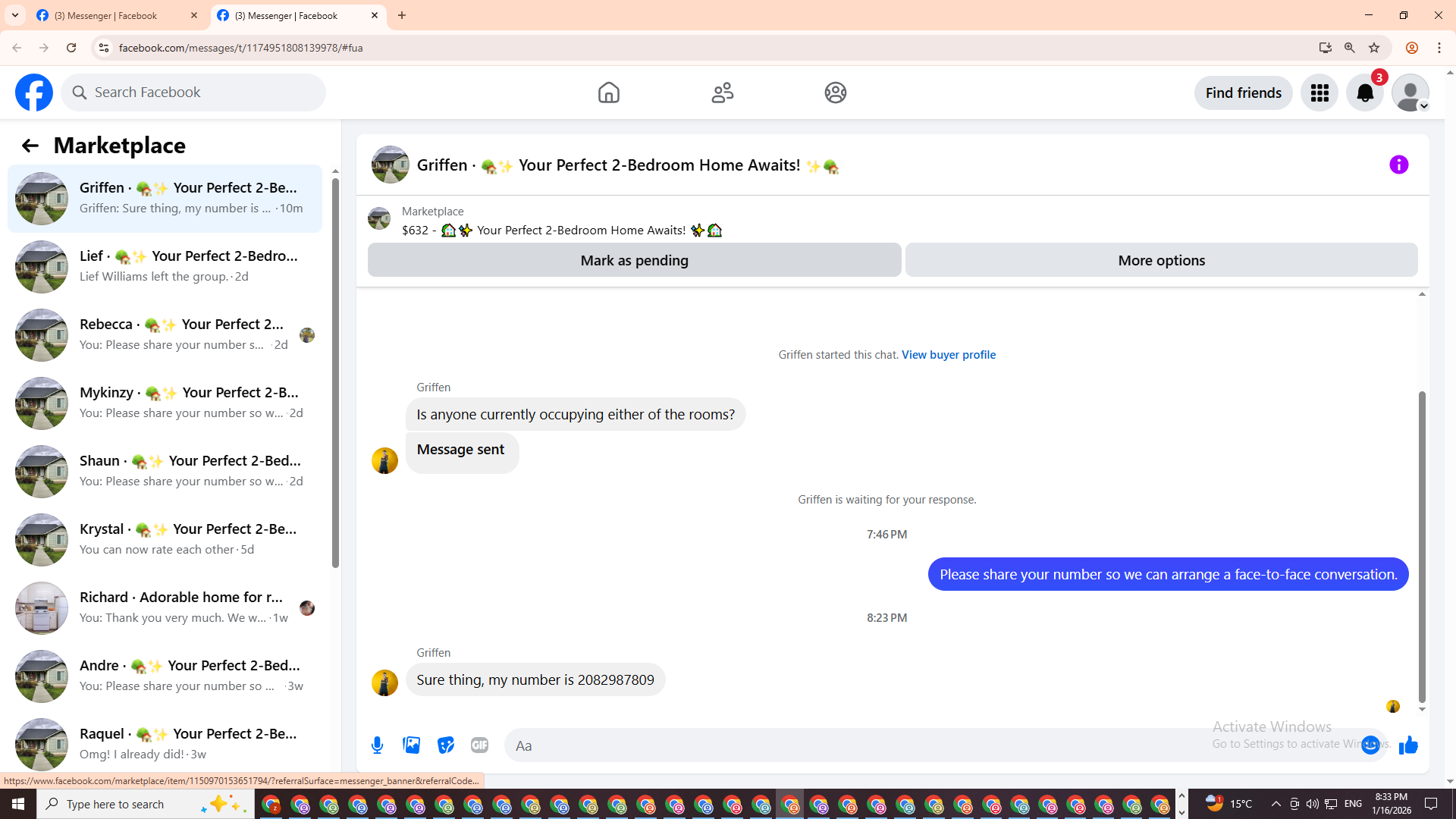Open the View buyer profile link
This screenshot has height=819, width=1456.
[x=948, y=354]
